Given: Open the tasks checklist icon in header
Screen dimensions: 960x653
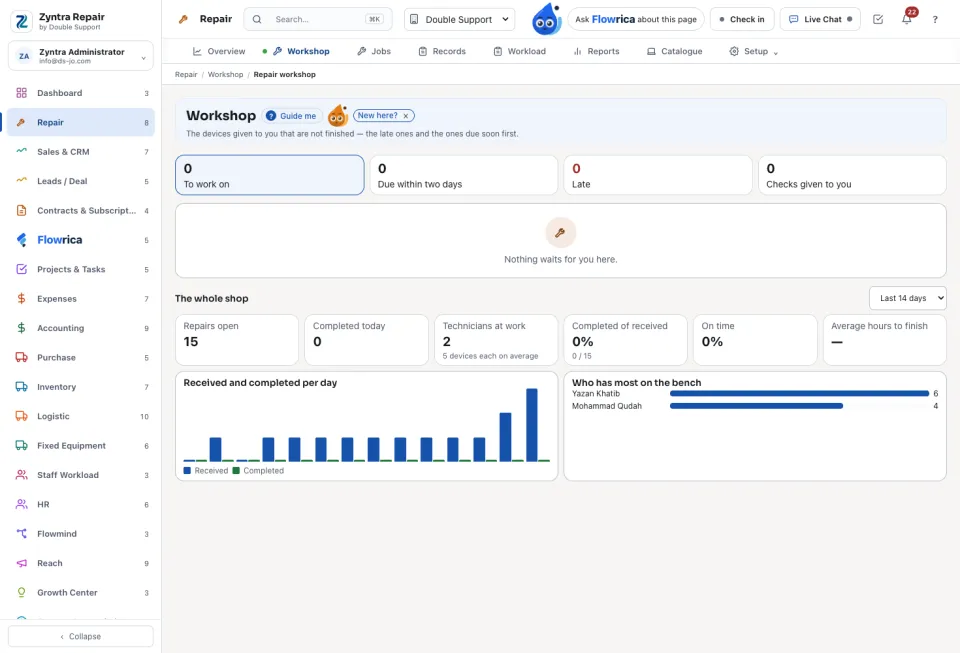Looking at the screenshot, I should 878,19.
